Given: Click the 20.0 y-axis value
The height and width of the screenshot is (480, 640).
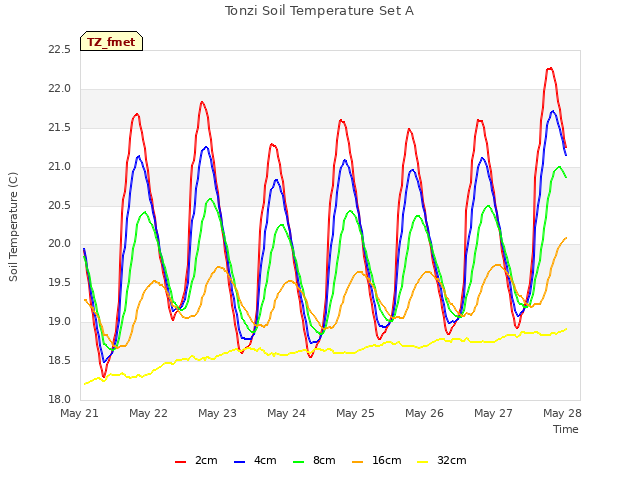Looking at the screenshot, I should point(59,244).
